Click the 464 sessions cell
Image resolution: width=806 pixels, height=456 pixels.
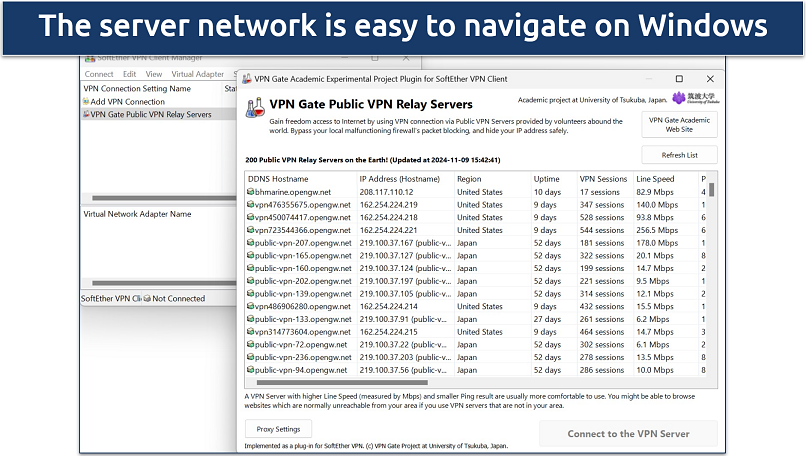pos(601,332)
